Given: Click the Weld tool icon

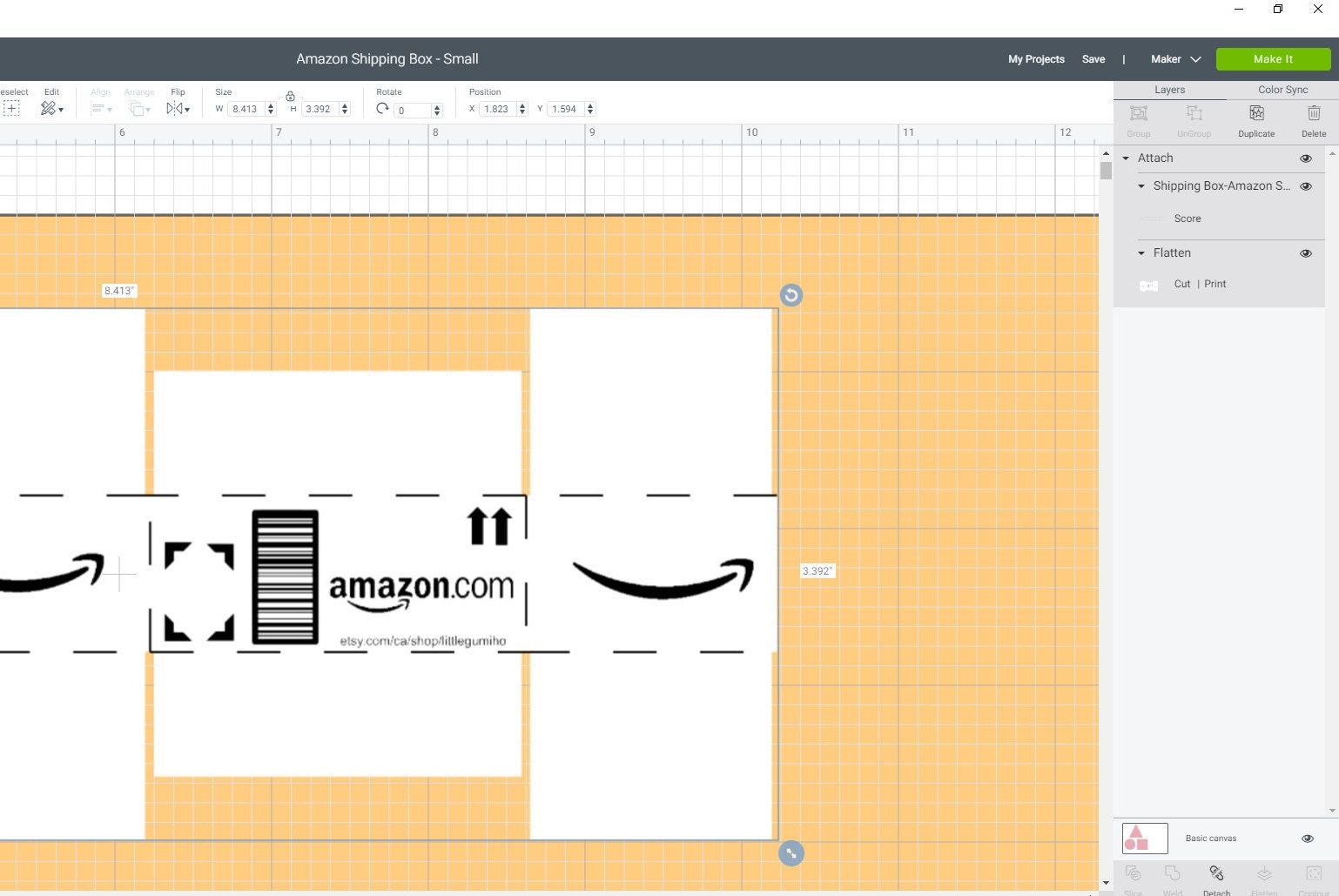Looking at the screenshot, I should [x=1173, y=873].
